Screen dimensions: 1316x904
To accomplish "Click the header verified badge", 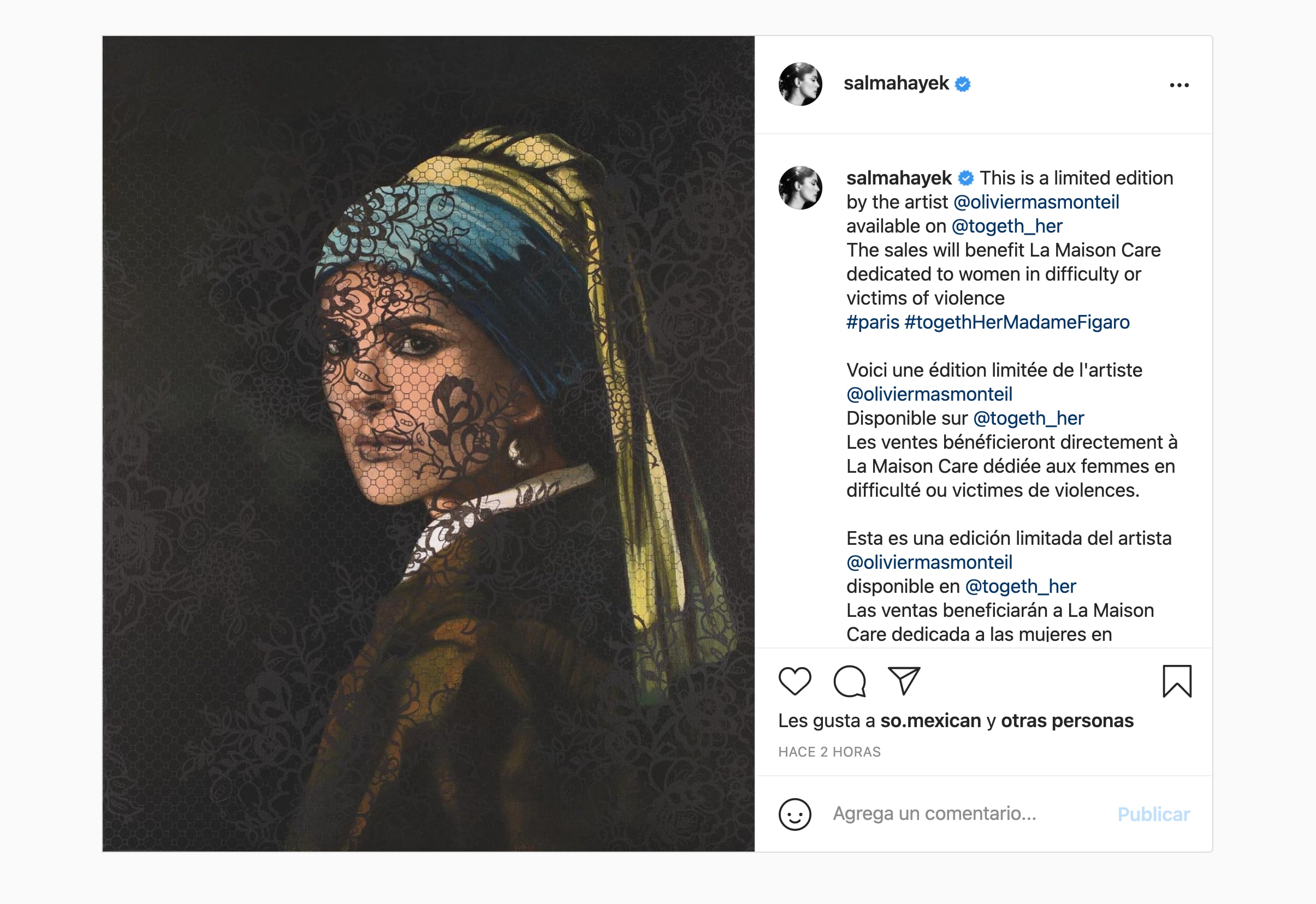I will (x=963, y=85).
